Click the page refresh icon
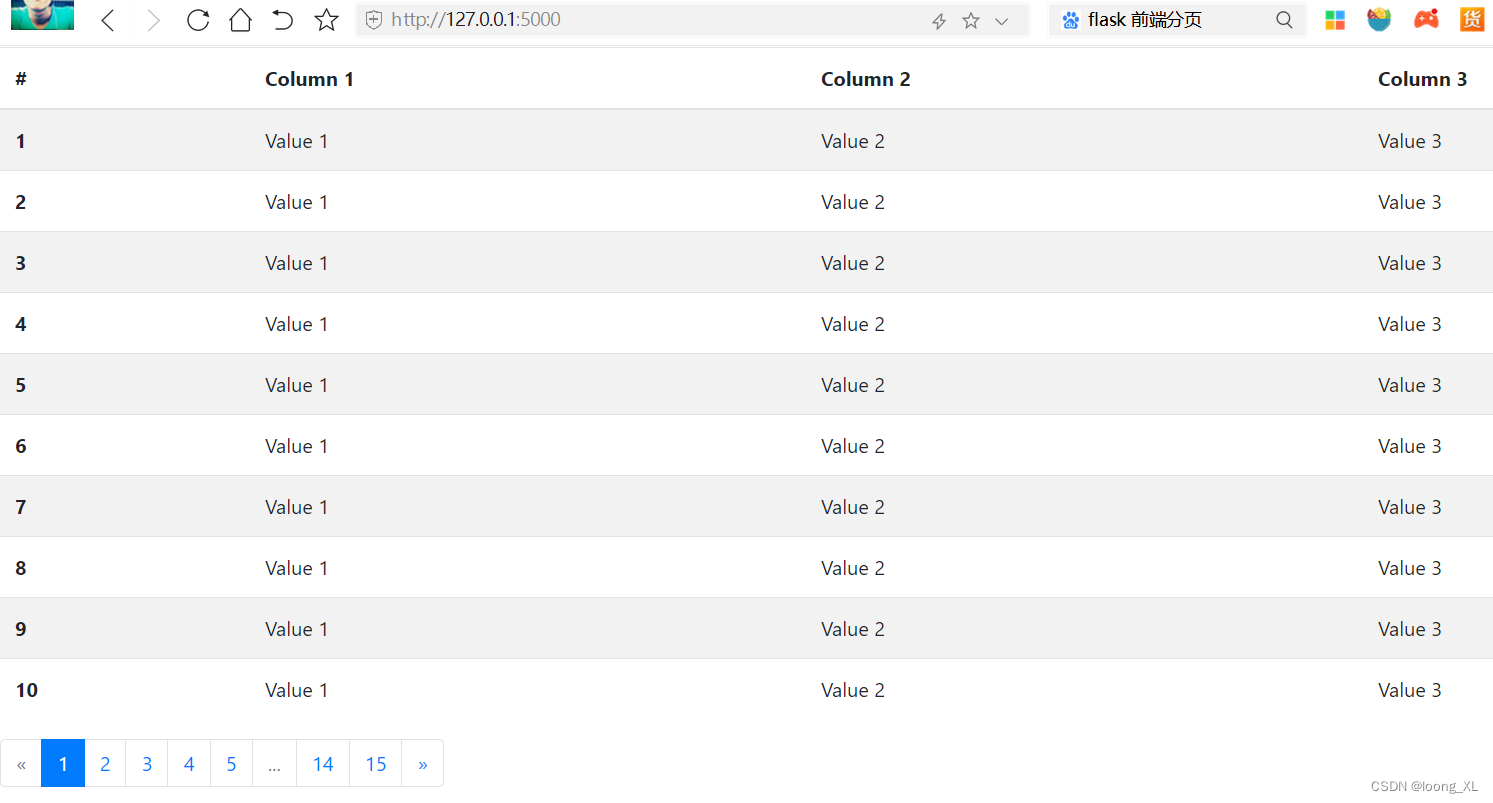The width and height of the screenshot is (1493, 803). tap(198, 19)
